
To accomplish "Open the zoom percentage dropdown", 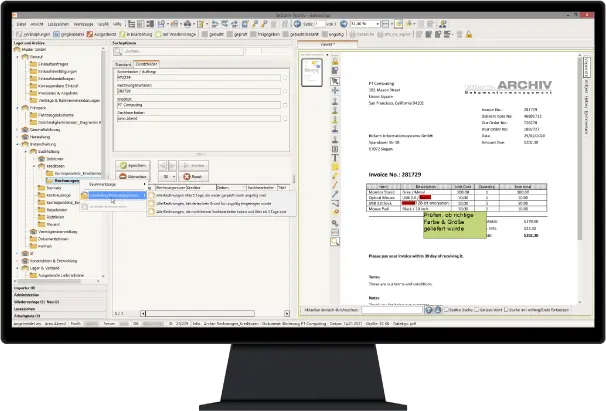I will tap(377, 24).
